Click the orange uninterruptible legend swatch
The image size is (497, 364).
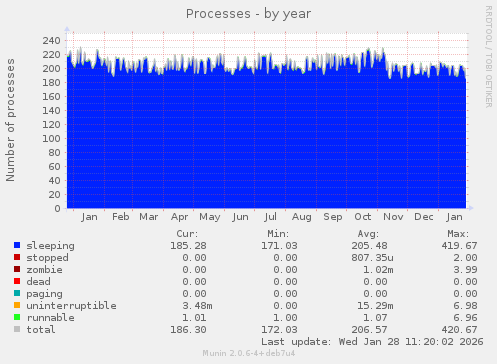17,305
